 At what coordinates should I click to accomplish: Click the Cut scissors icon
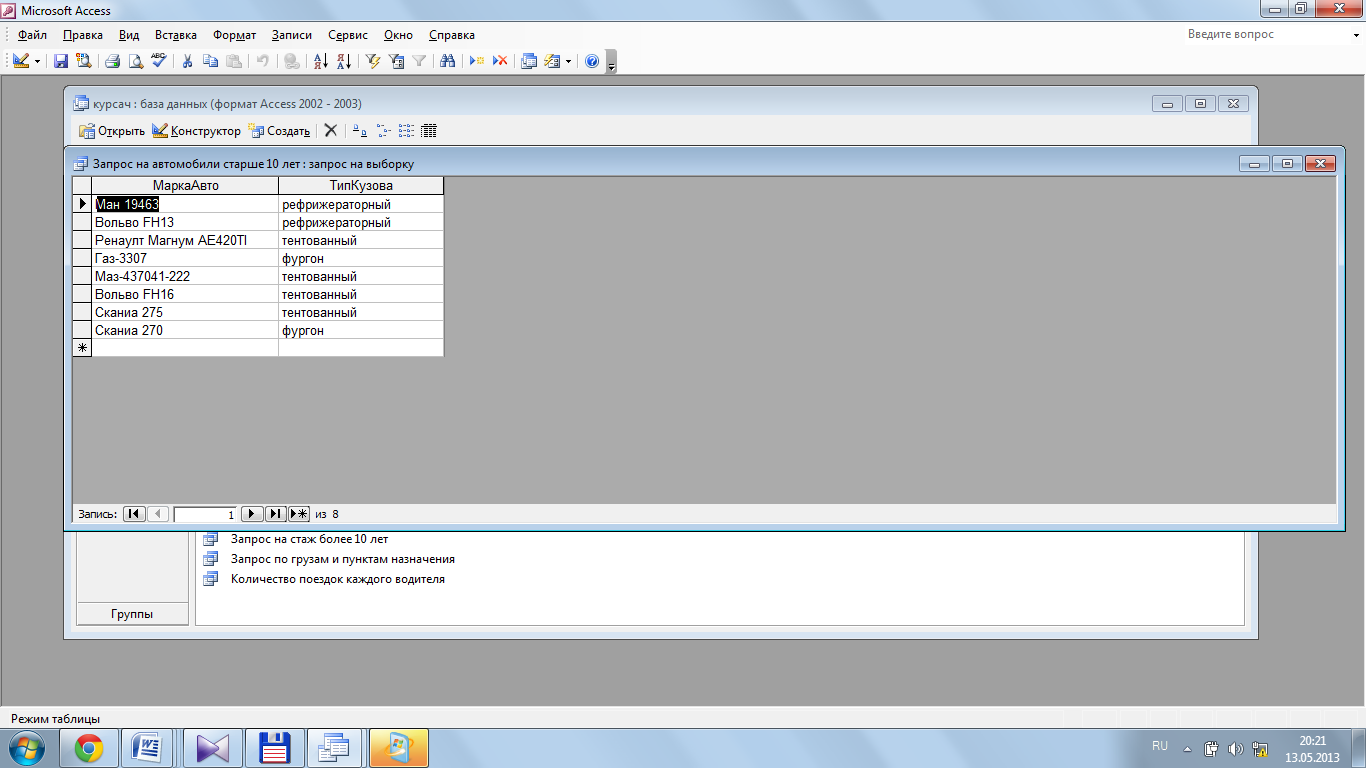(187, 61)
